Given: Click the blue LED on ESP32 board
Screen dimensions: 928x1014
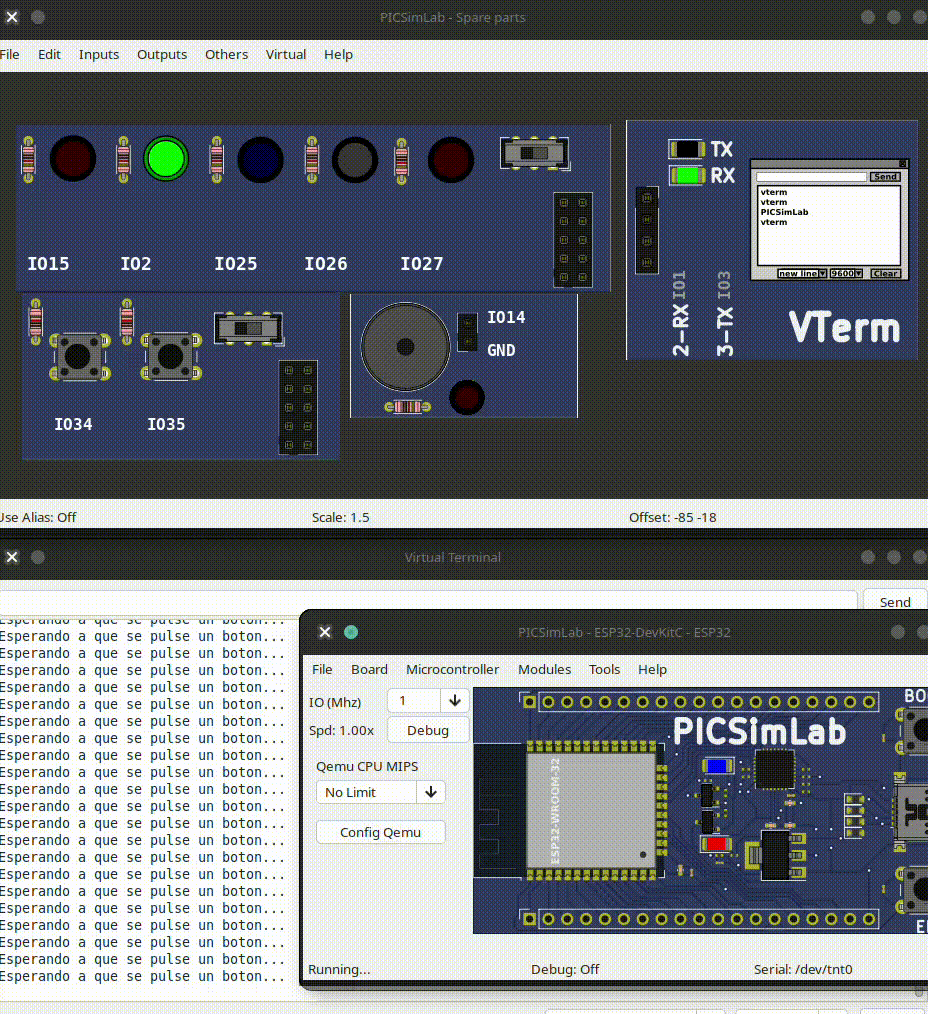Looking at the screenshot, I should pyautogui.click(x=717, y=766).
